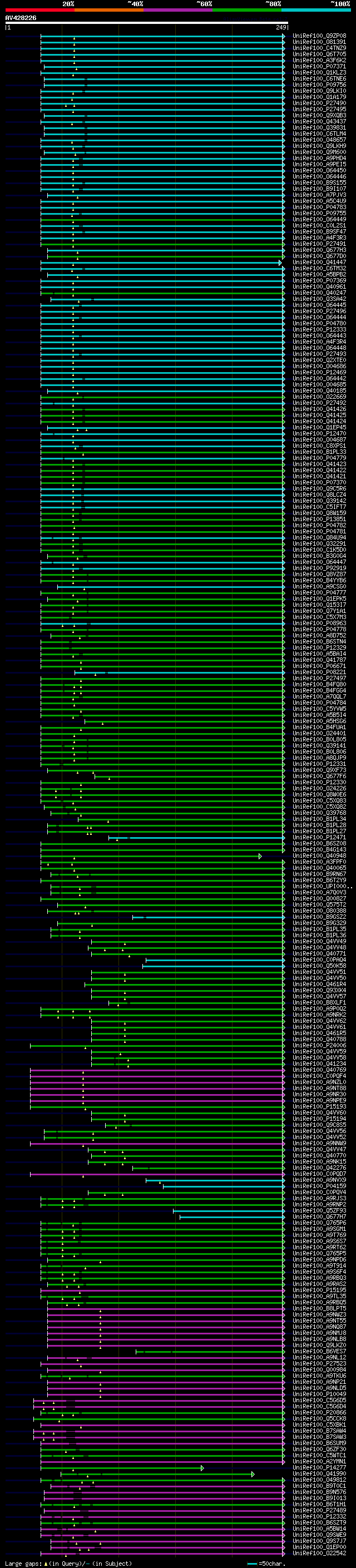Select hit label UniRef100_Q24401

[319, 734]
